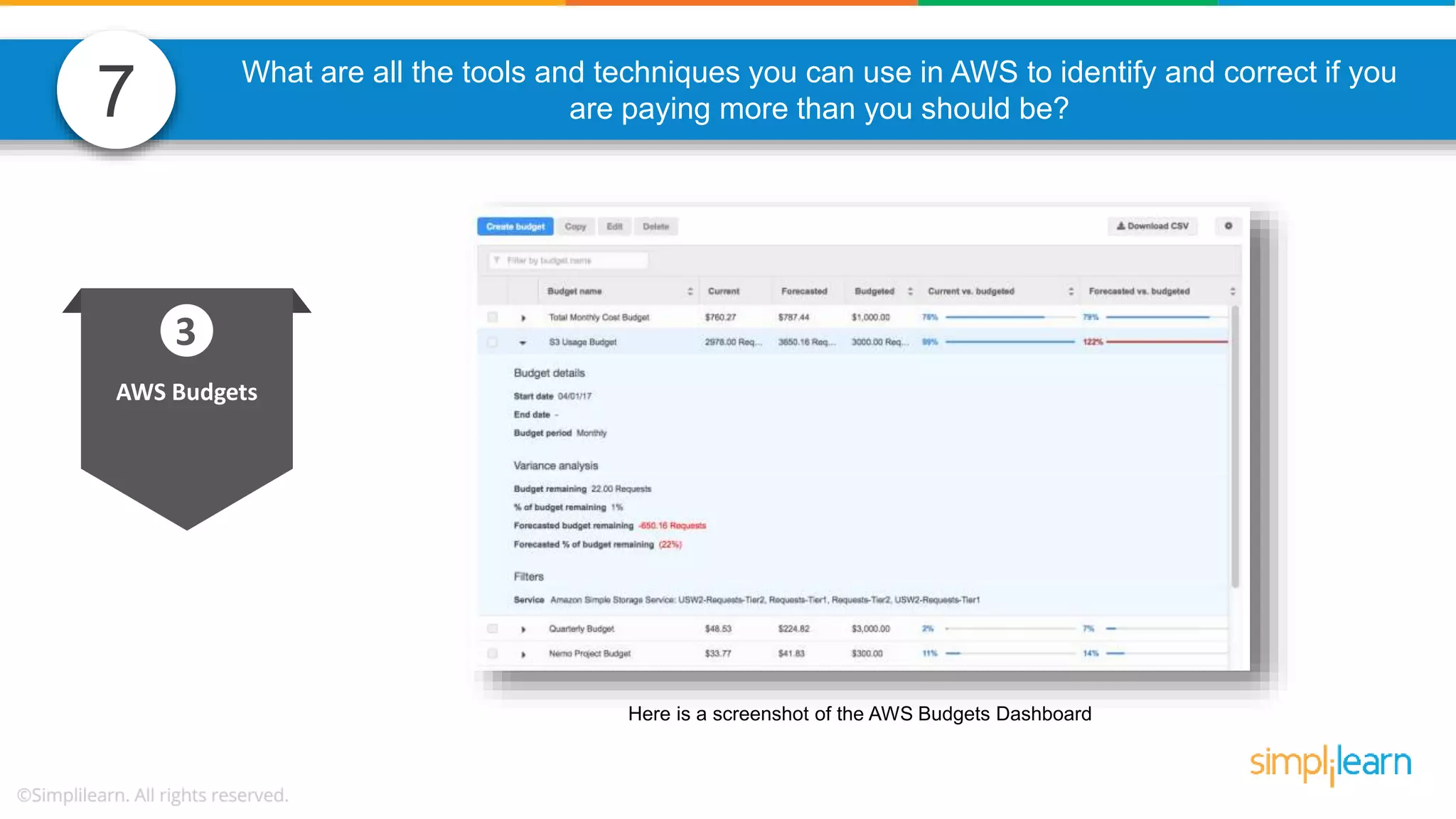Click the -650.16 Requests forecasted remaining value
Image resolution: width=1456 pixels, height=819 pixels.
point(672,526)
